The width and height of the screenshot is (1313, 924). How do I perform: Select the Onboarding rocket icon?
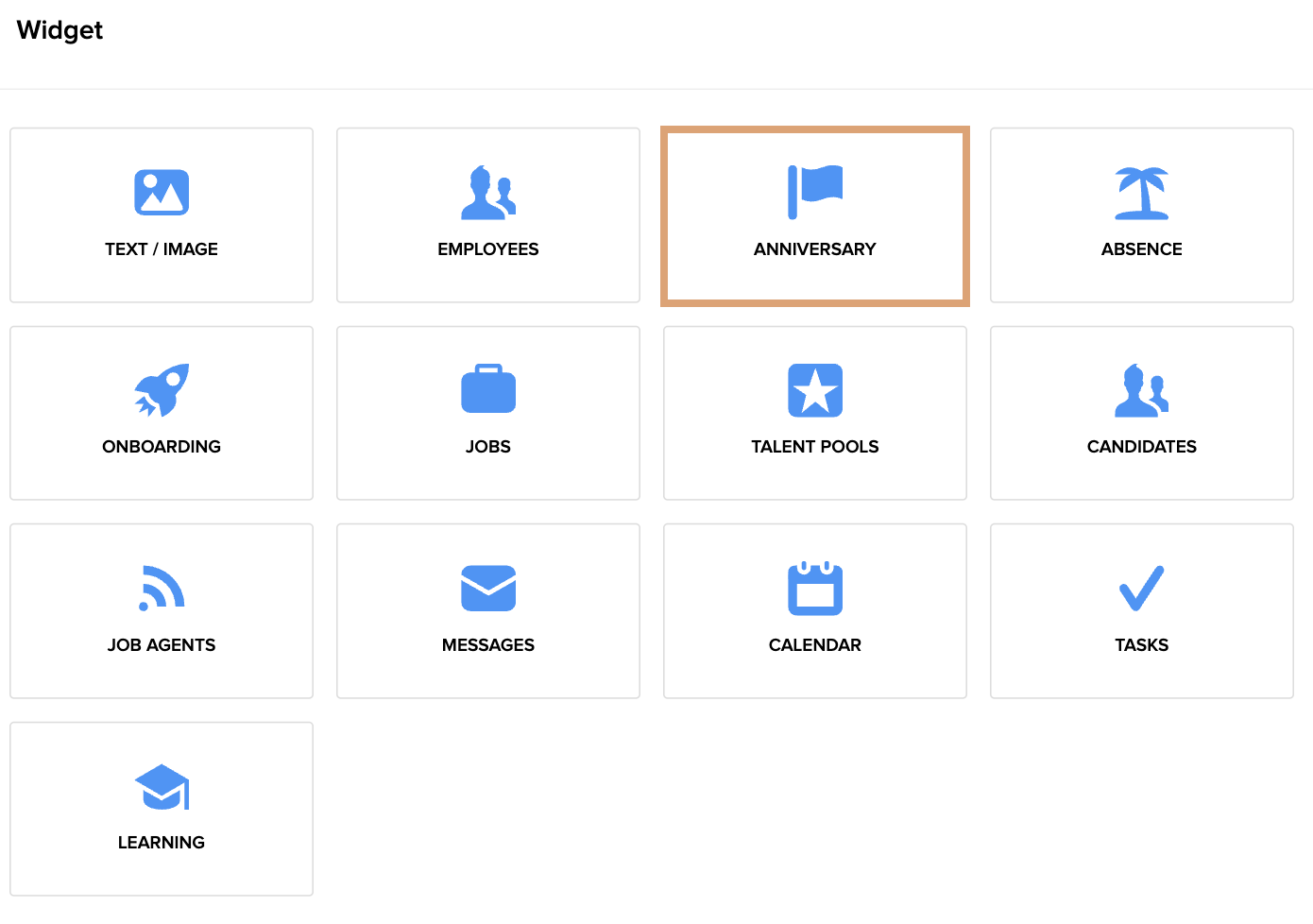[162, 390]
